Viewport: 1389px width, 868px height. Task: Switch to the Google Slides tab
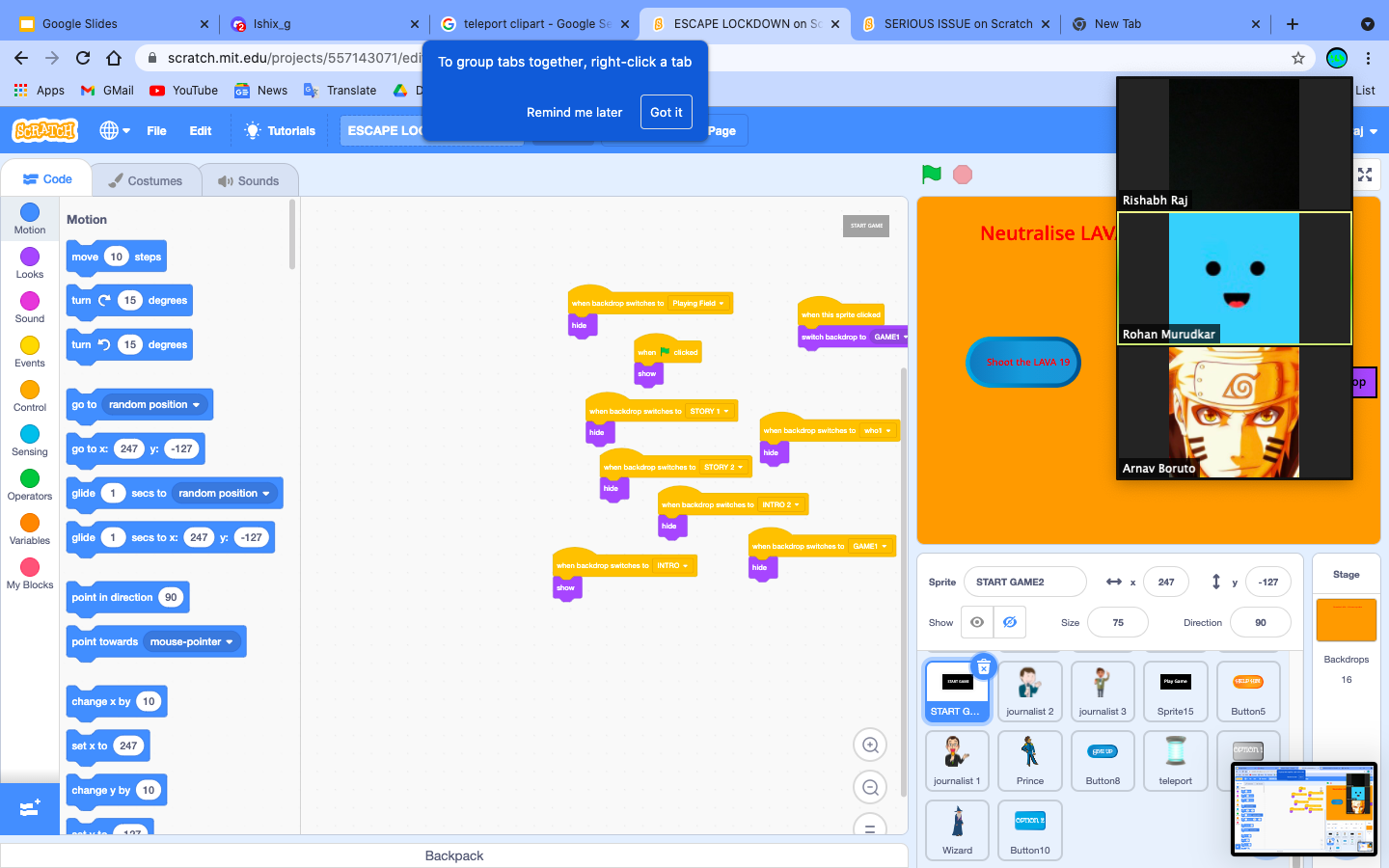[114, 24]
